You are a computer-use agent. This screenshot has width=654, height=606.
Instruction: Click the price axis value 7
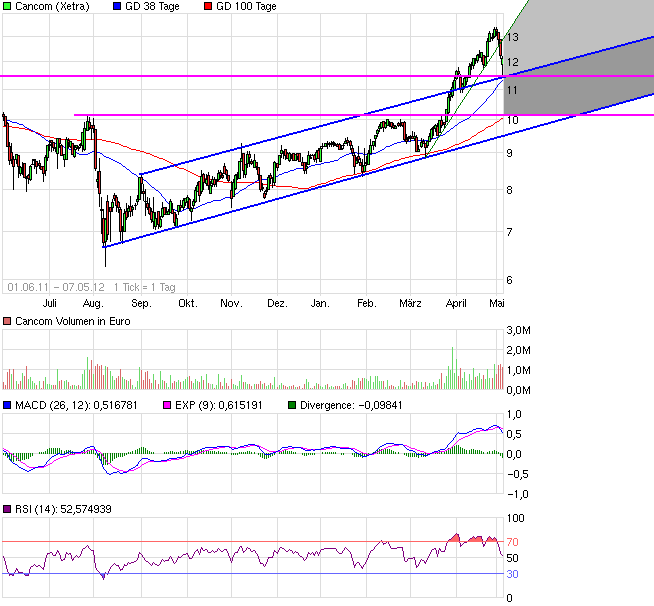pos(509,232)
